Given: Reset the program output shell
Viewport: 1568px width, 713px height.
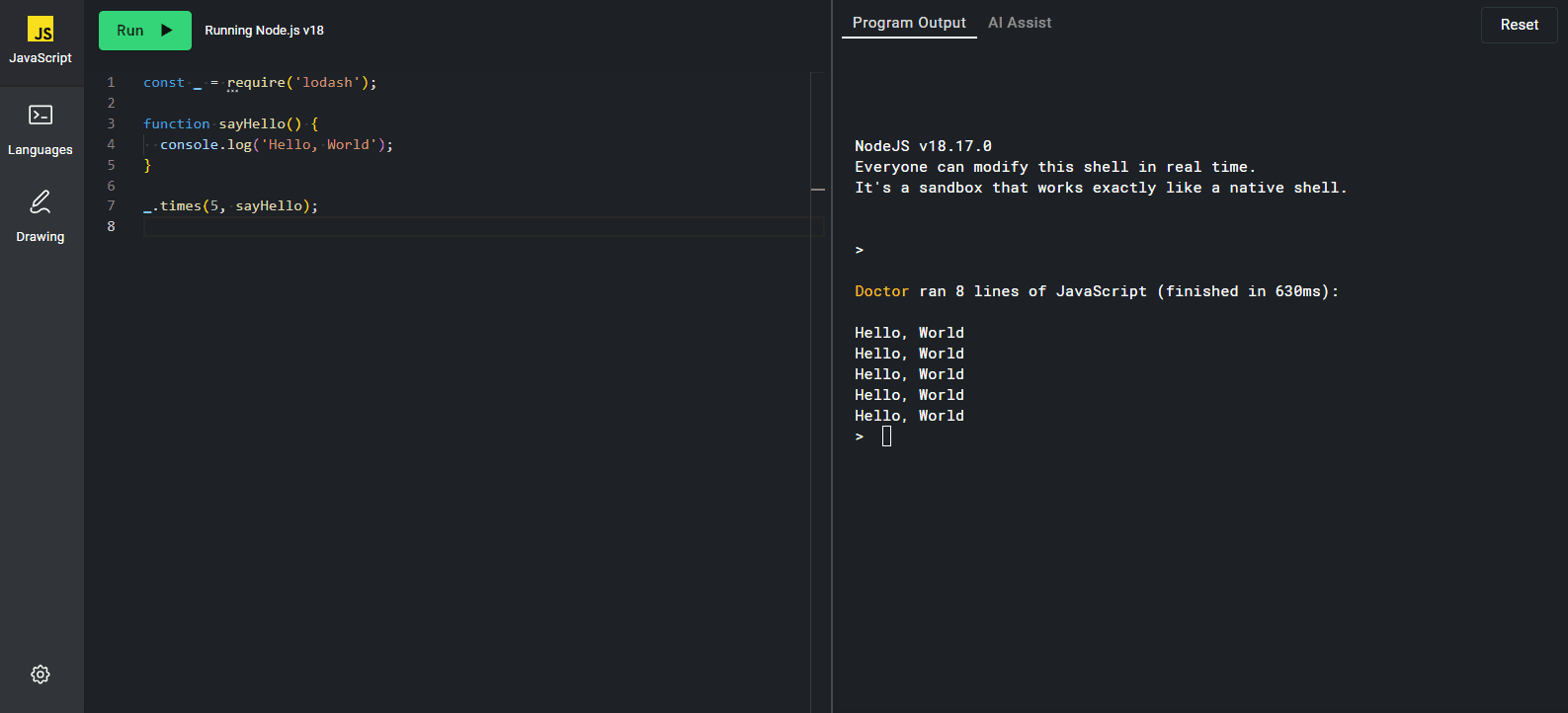Looking at the screenshot, I should [1519, 25].
